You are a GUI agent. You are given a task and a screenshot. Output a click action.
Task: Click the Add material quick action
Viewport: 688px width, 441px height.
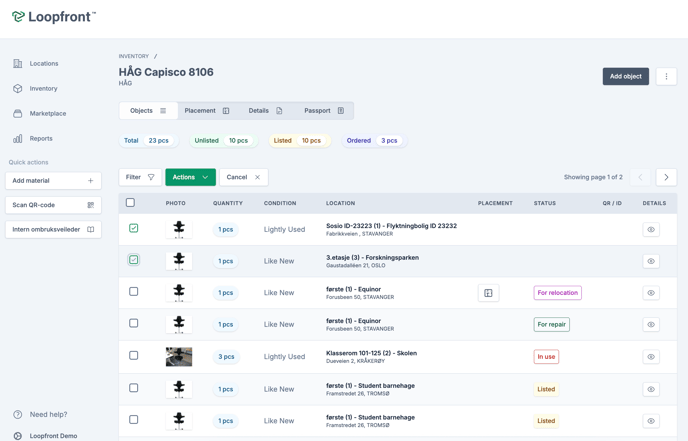53,181
